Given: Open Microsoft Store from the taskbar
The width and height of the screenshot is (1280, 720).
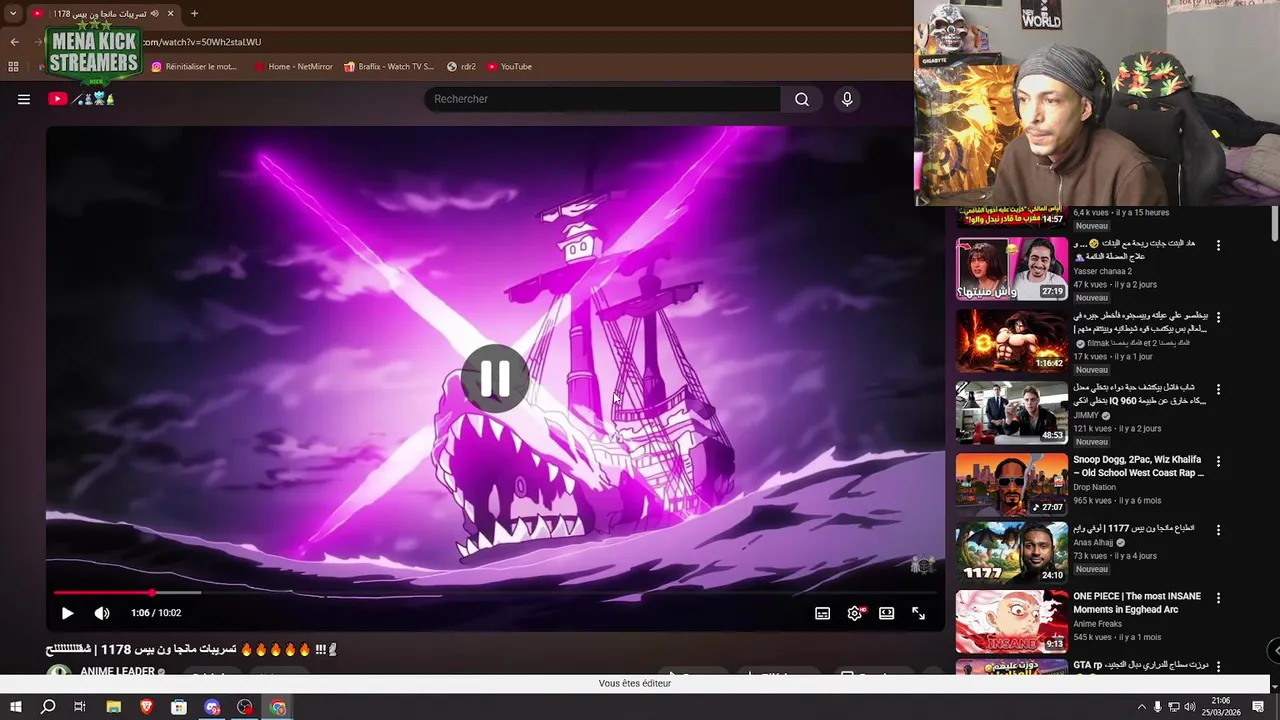Looking at the screenshot, I should [179, 707].
